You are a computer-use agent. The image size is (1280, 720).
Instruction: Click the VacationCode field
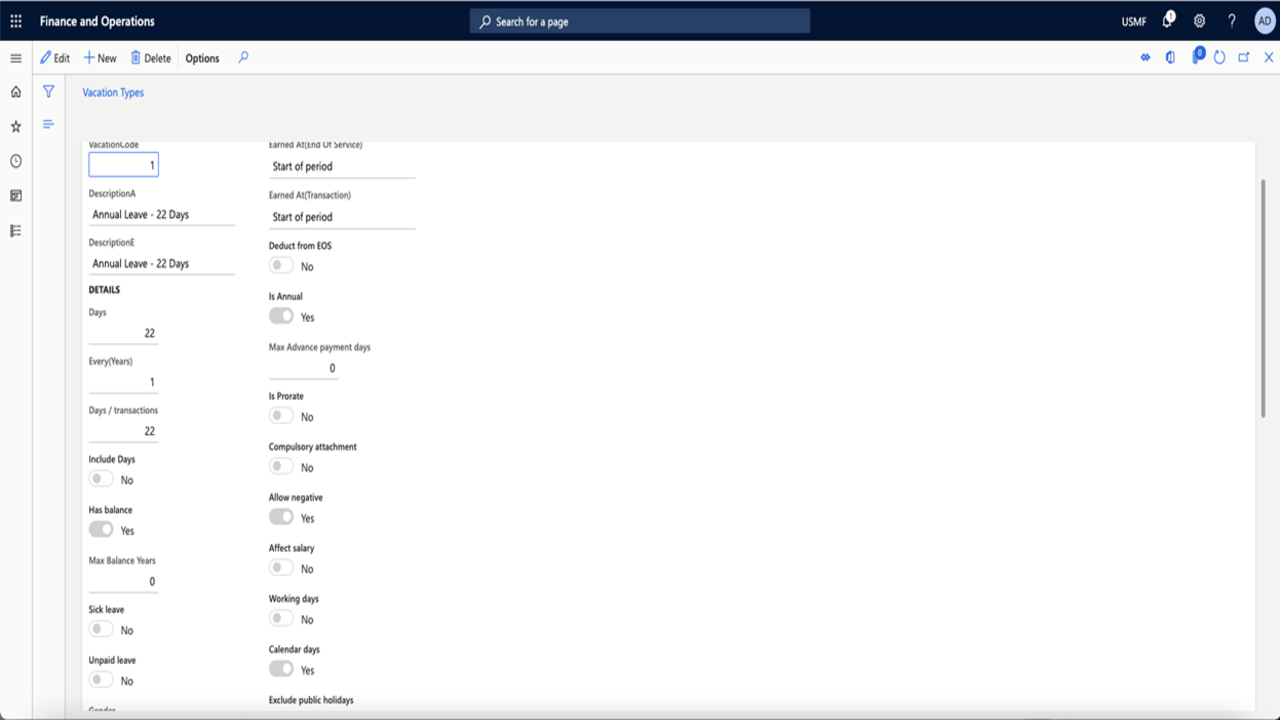(x=123, y=164)
